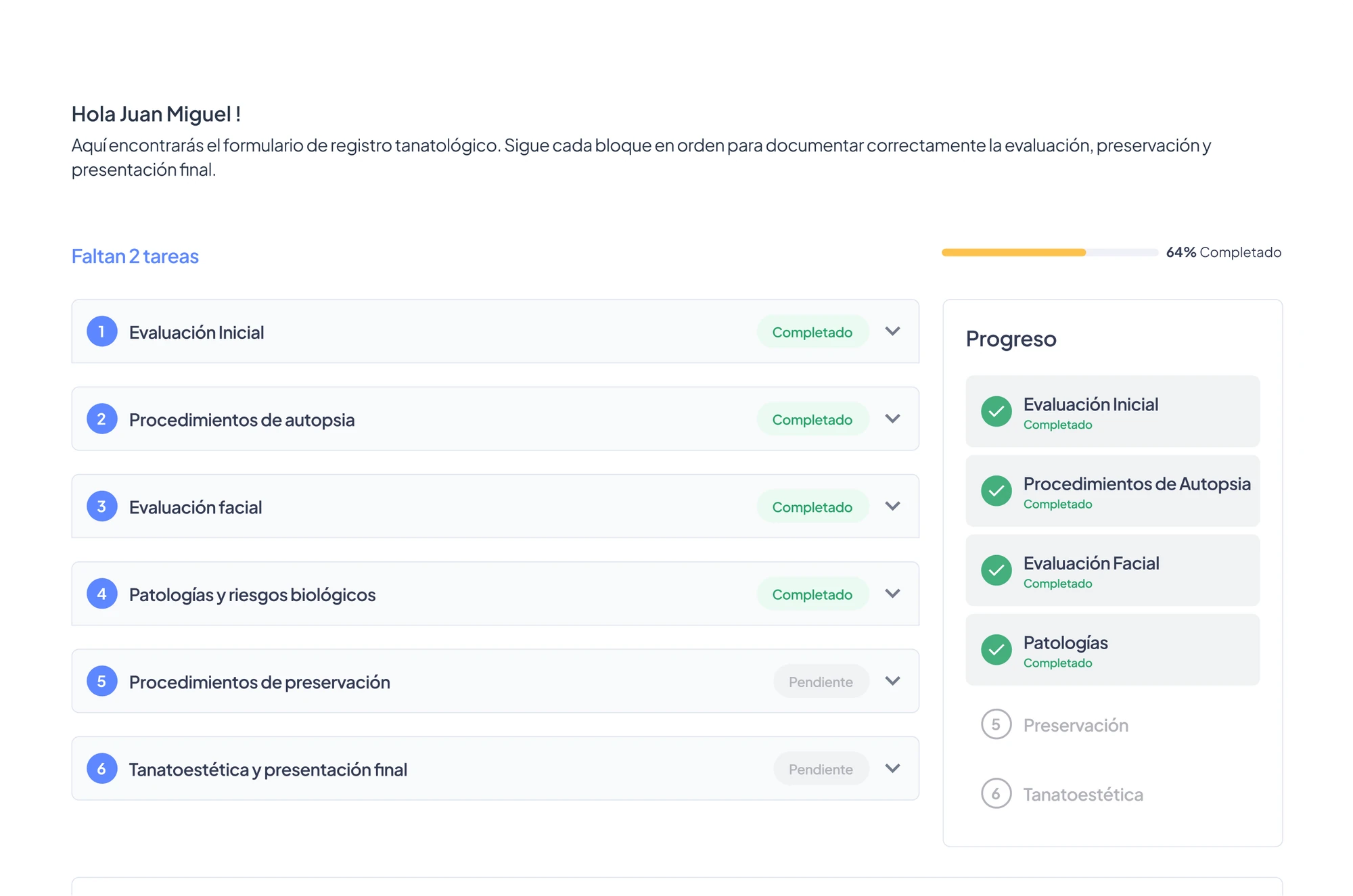
Task: Expand Patologías y riesgos biológicos chevron
Action: point(892,593)
